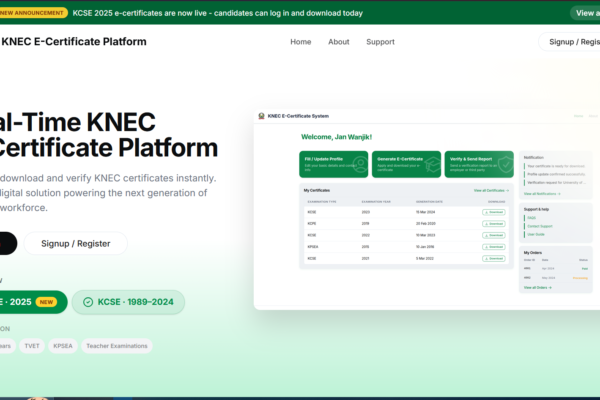Image resolution: width=600 pixels, height=400 pixels.
Task: Select the Teacher Examinations chip
Action: pyautogui.click(x=117, y=346)
